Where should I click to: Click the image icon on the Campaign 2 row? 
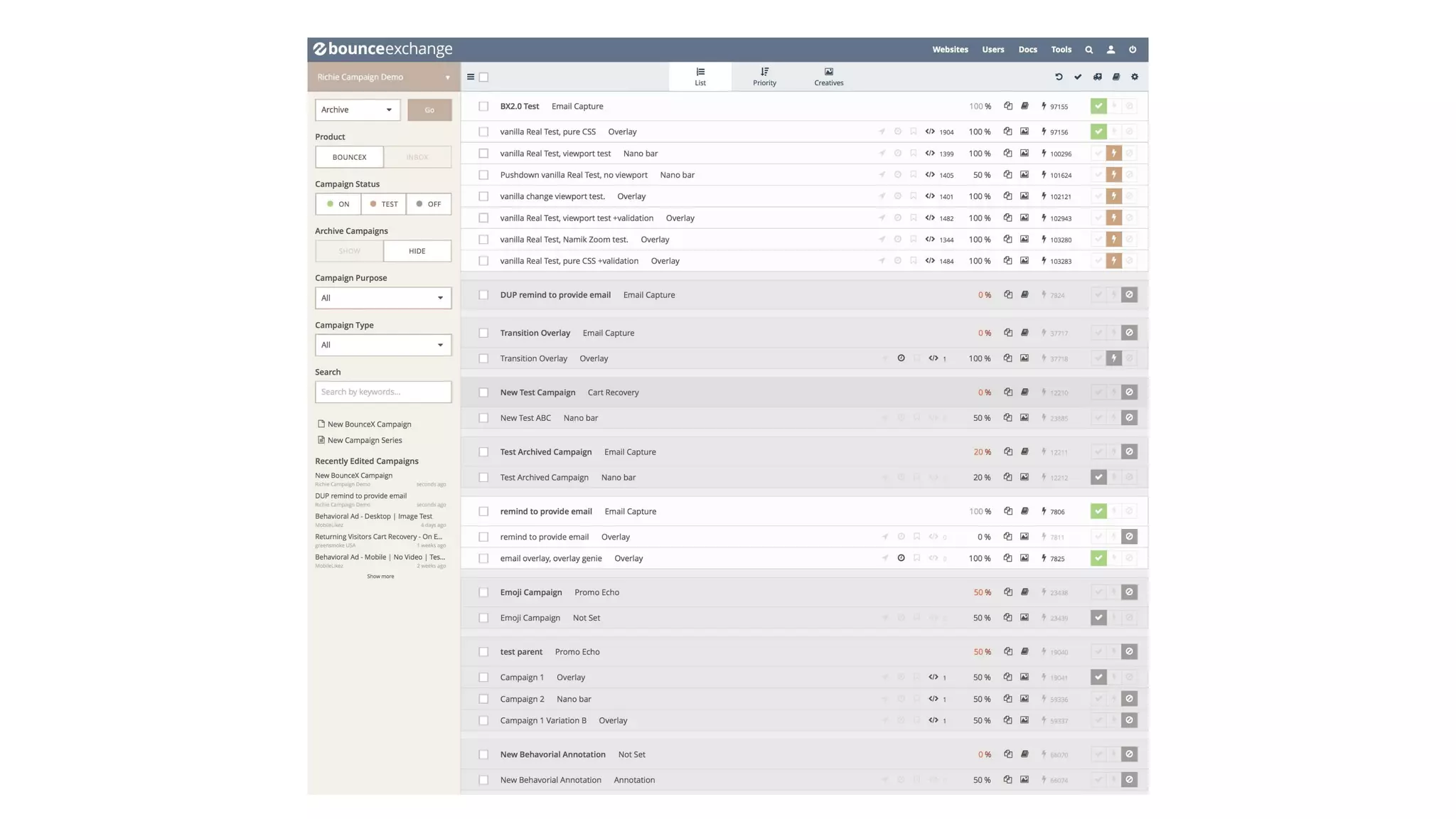pos(1024,699)
